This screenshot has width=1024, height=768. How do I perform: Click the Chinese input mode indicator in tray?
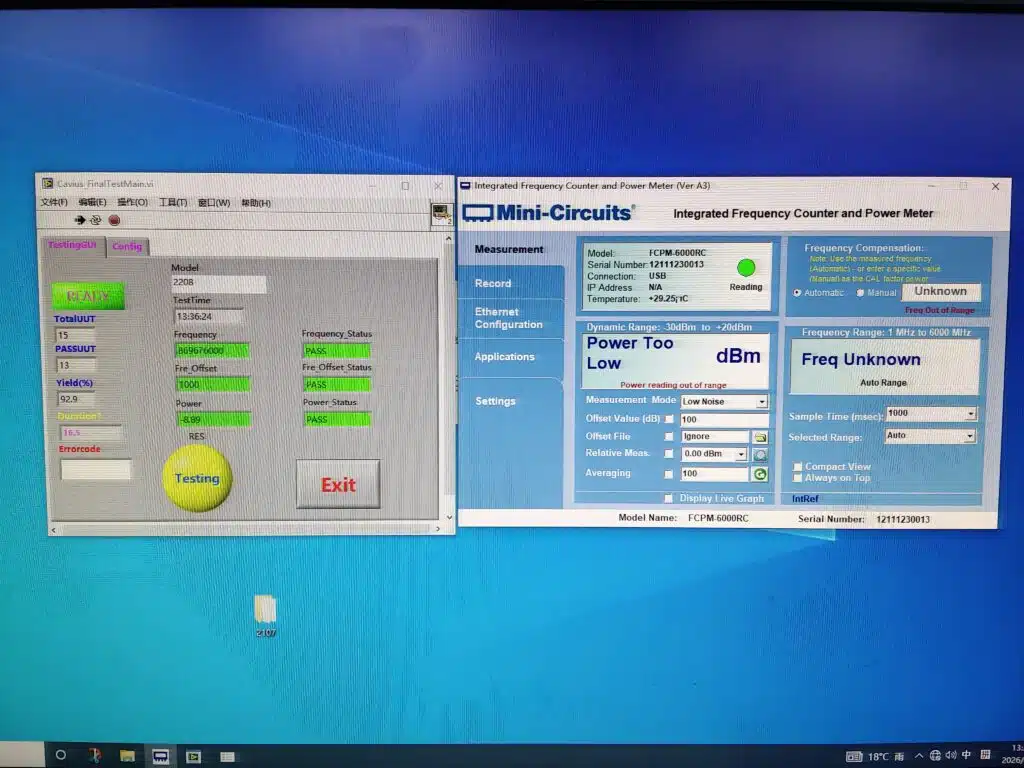(x=967, y=755)
